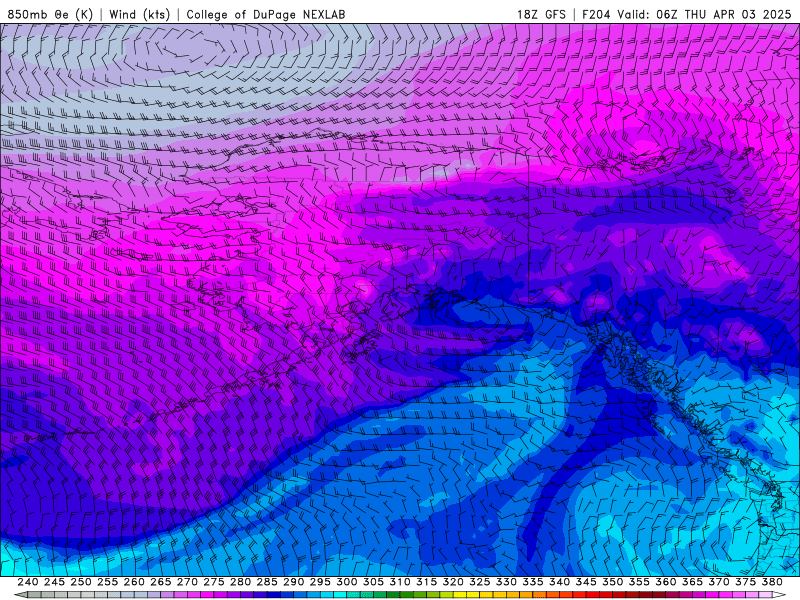Click the 240 value on the color scale

(x=28, y=582)
